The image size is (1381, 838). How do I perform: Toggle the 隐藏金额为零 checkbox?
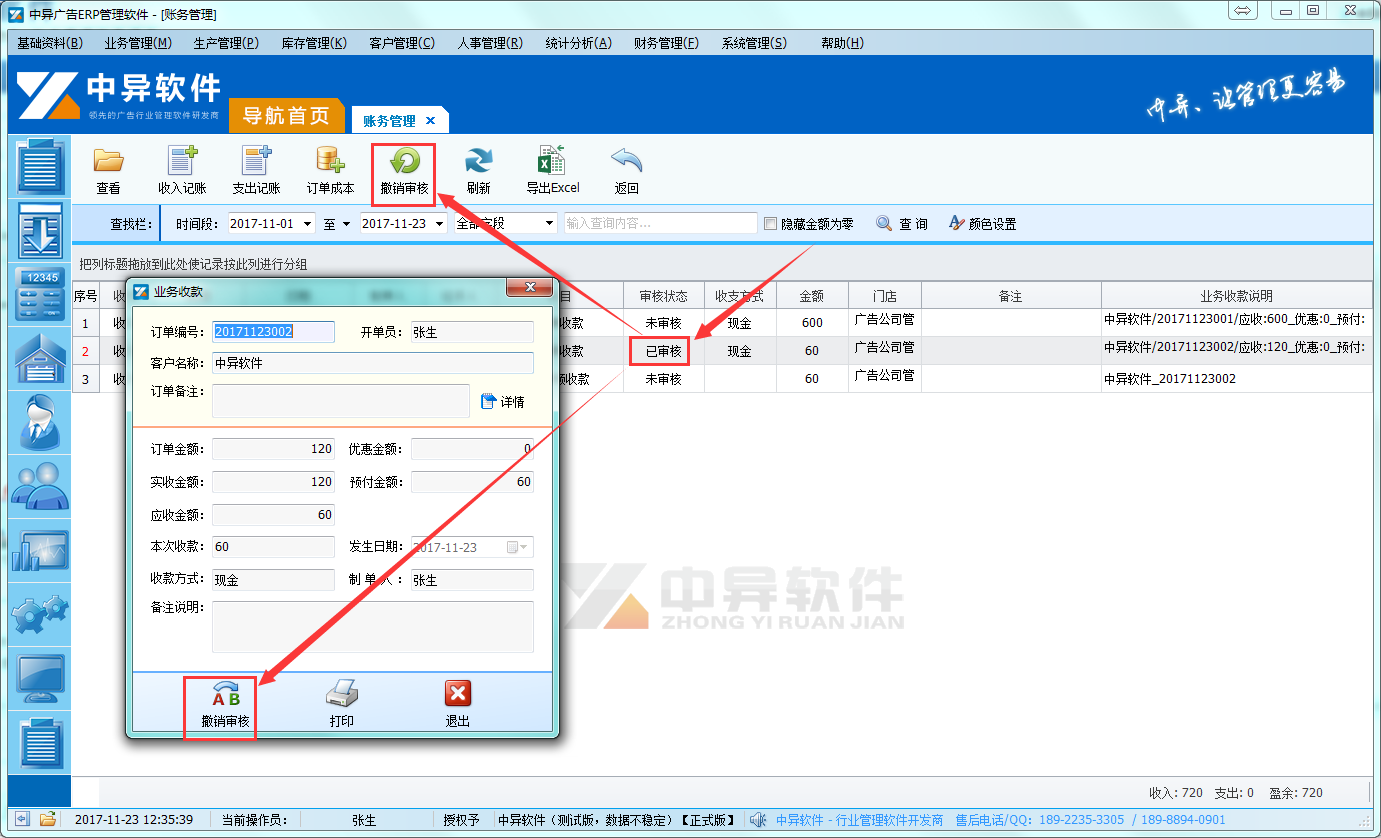(770, 224)
